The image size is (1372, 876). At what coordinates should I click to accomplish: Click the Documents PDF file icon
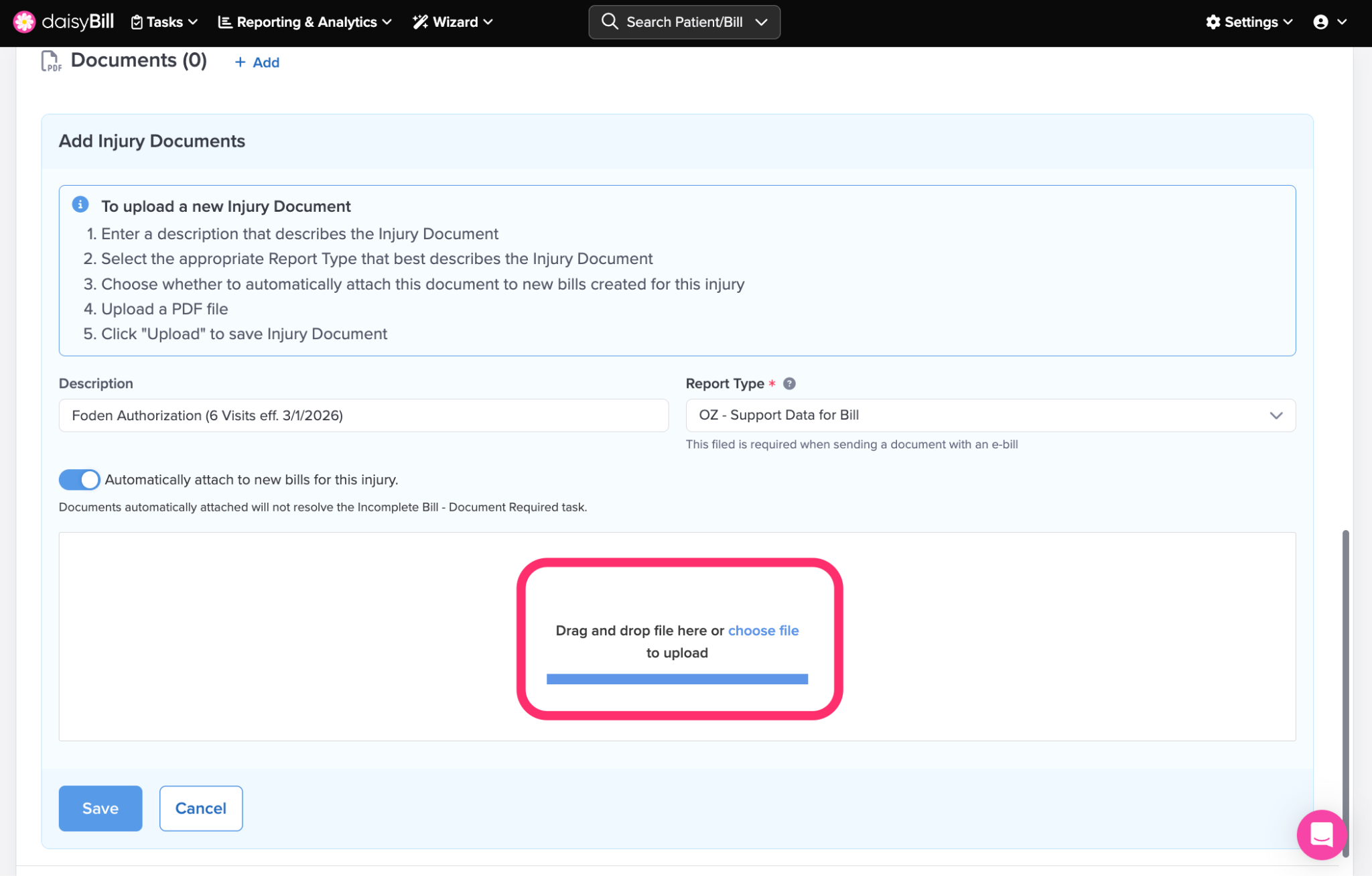tap(51, 61)
